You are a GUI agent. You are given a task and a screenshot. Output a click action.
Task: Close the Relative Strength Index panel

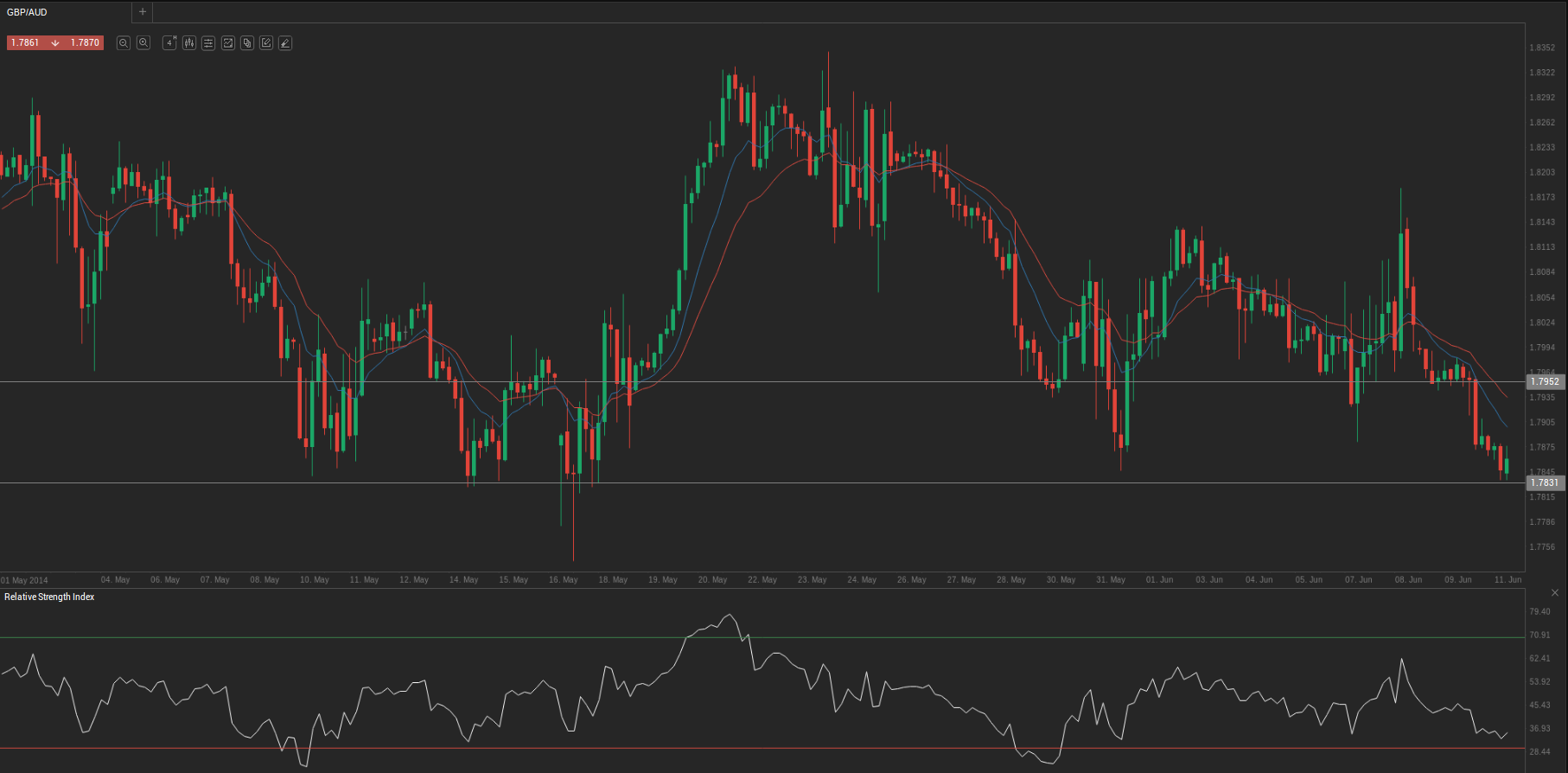[1554, 593]
